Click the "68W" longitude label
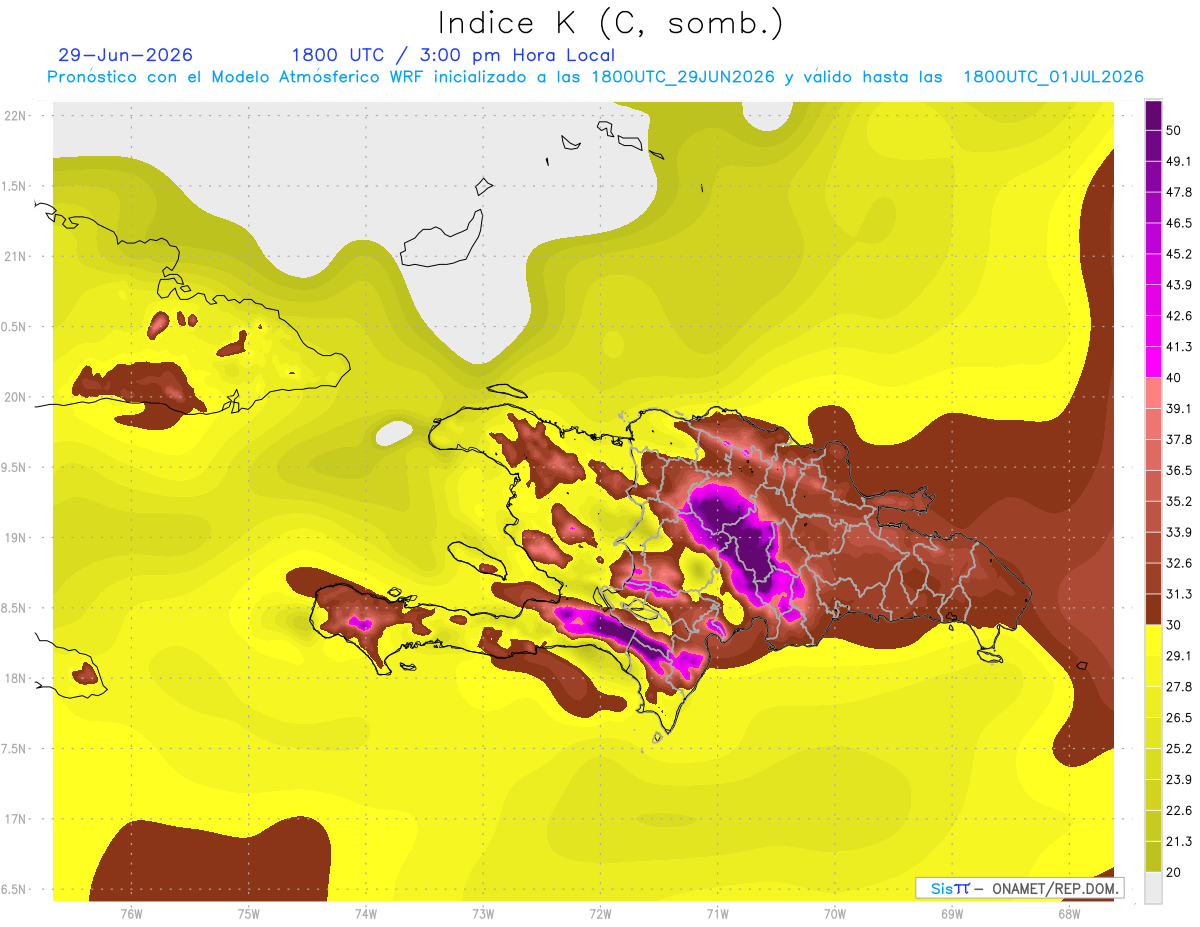1200x927 pixels. pos(1068,913)
